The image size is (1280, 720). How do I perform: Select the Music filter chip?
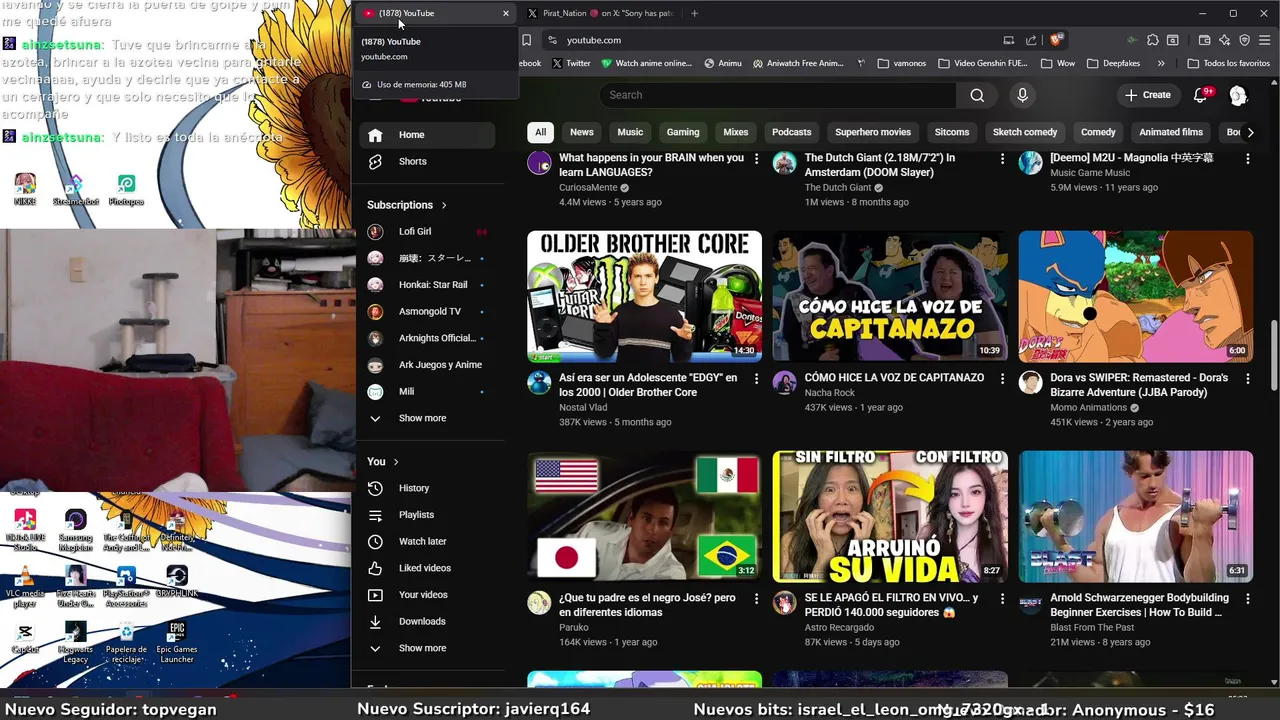coord(630,132)
